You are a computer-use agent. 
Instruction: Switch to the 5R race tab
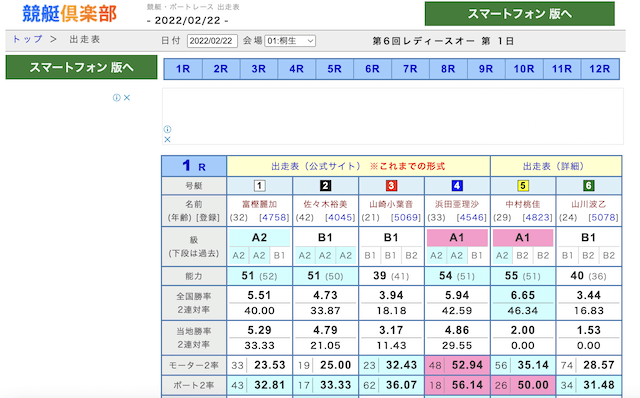tap(334, 69)
